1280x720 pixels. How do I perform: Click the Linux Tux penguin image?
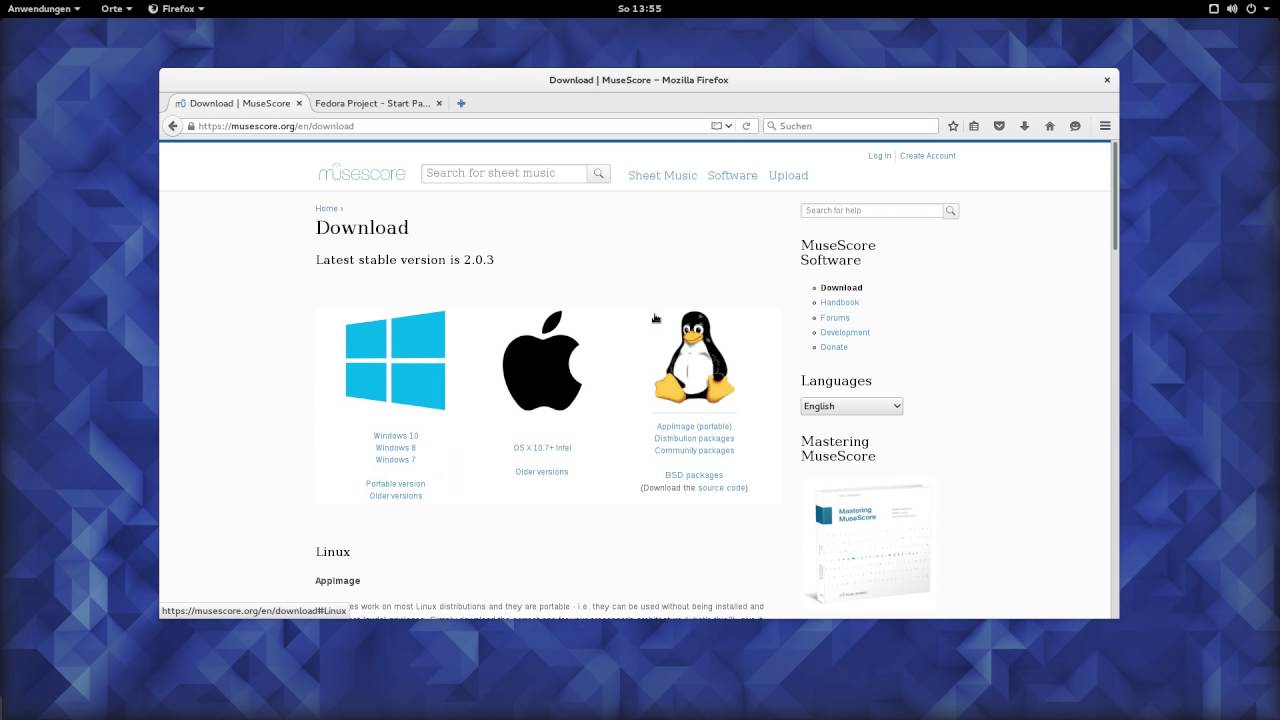[694, 357]
